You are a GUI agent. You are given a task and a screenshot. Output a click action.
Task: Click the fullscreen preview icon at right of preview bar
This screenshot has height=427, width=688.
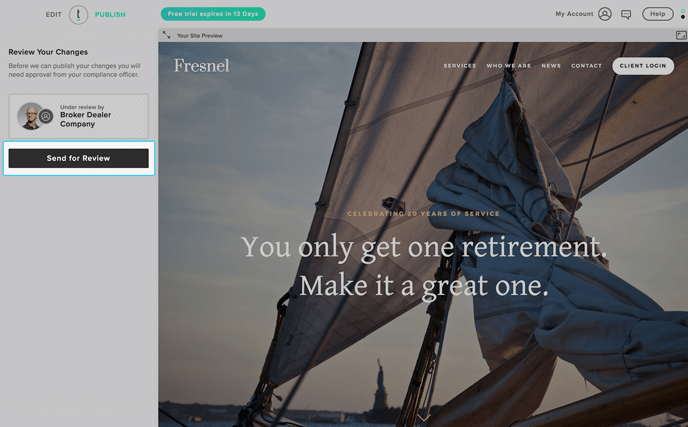pos(681,35)
